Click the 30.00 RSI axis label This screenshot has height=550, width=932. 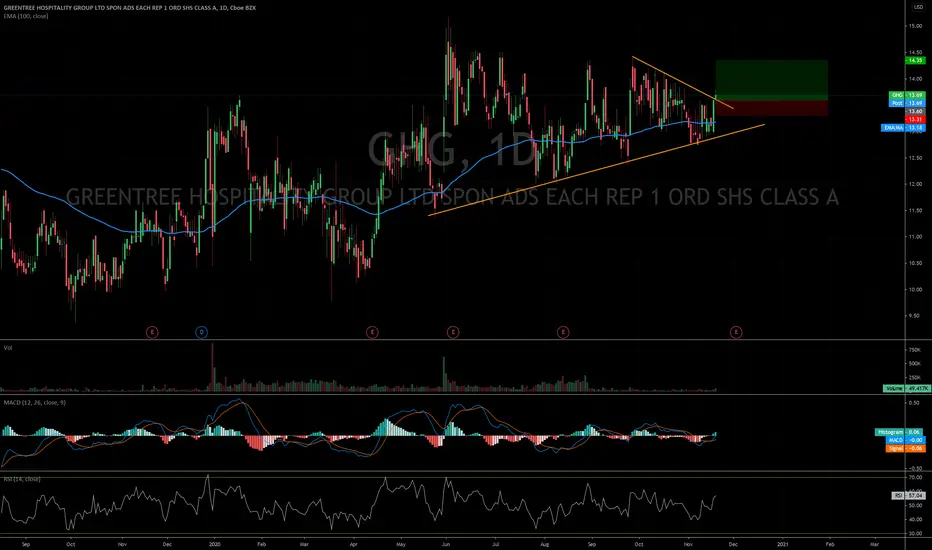click(x=915, y=534)
